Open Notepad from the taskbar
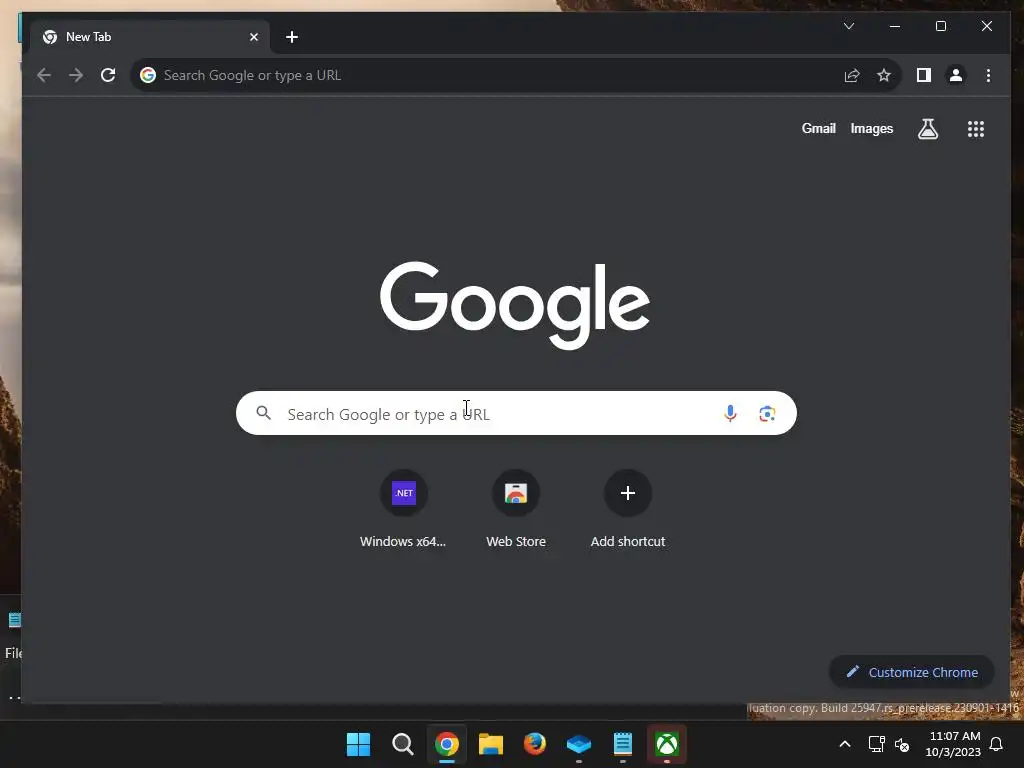 (x=622, y=744)
